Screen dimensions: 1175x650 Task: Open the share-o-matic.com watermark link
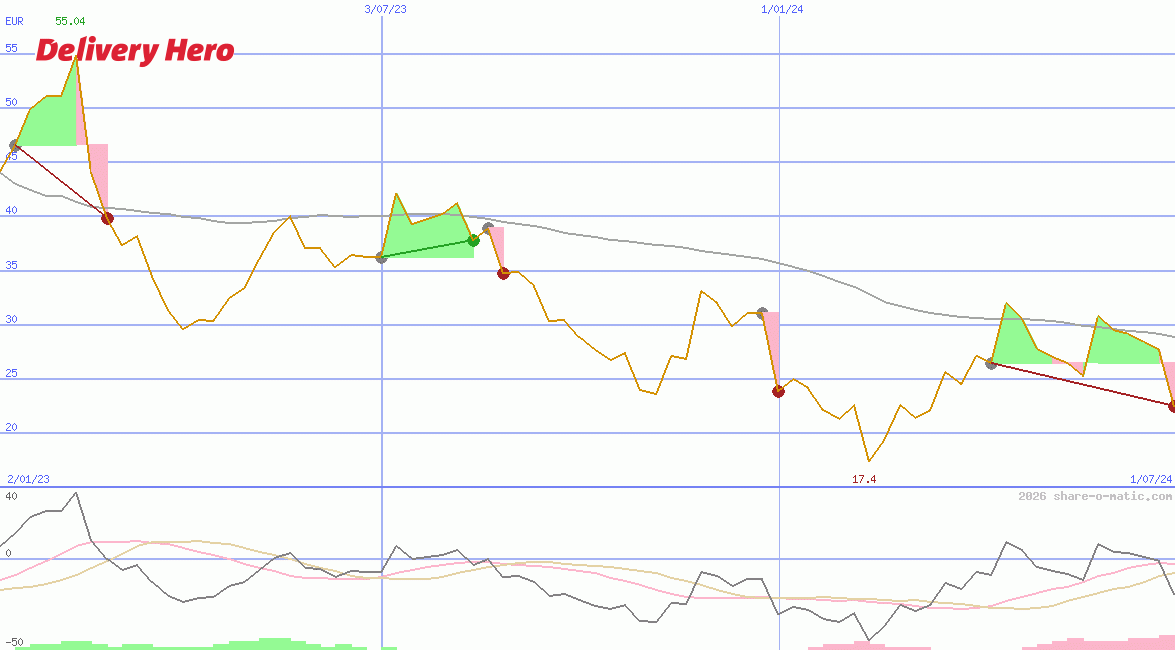(x=1095, y=496)
